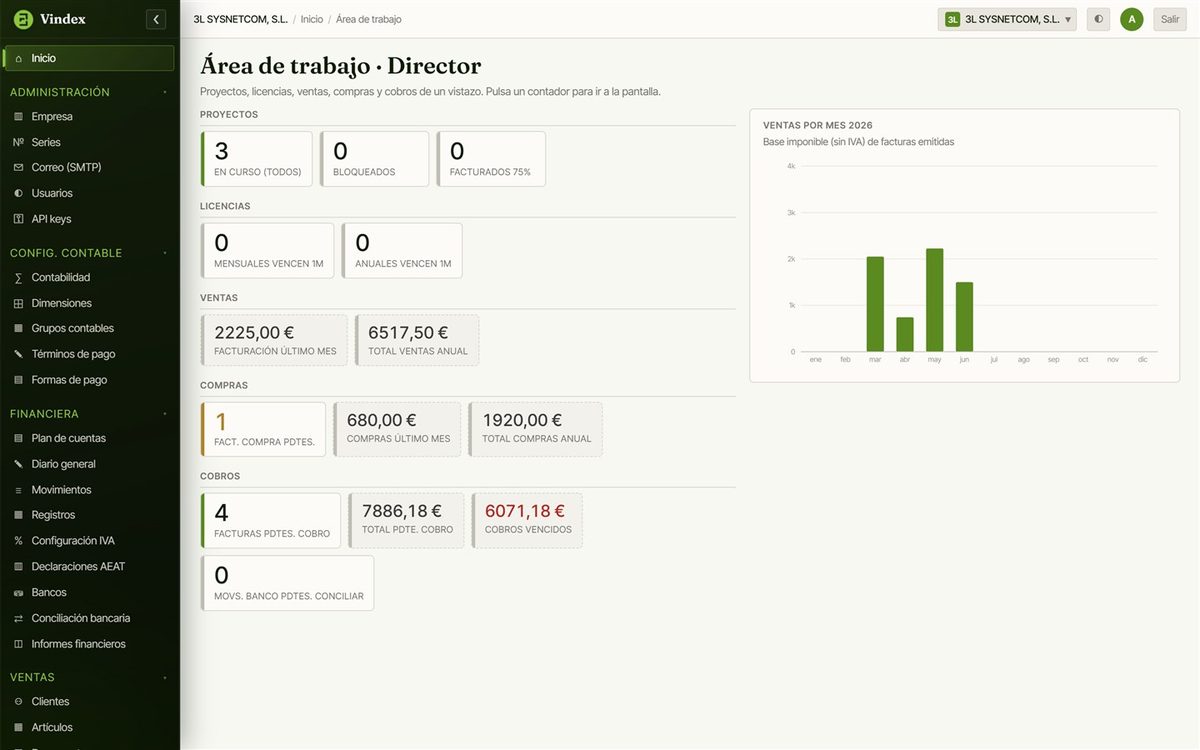The height and width of the screenshot is (750, 1200).
Task: Open the Empresa menu item
Action: (x=89, y=117)
